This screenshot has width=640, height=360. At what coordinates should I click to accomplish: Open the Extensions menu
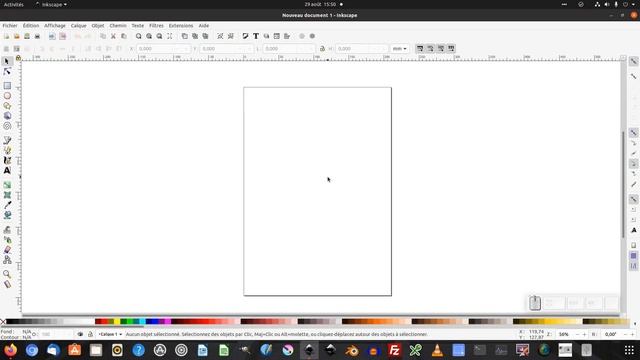coord(181,25)
